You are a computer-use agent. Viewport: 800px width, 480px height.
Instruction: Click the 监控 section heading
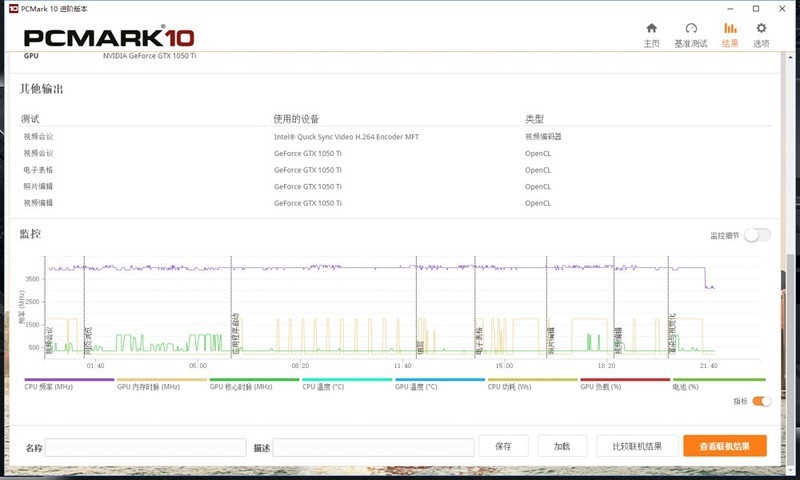tap(30, 234)
